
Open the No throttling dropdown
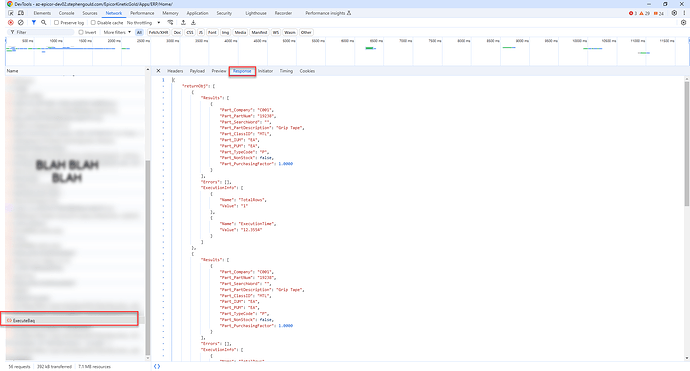(143, 22)
